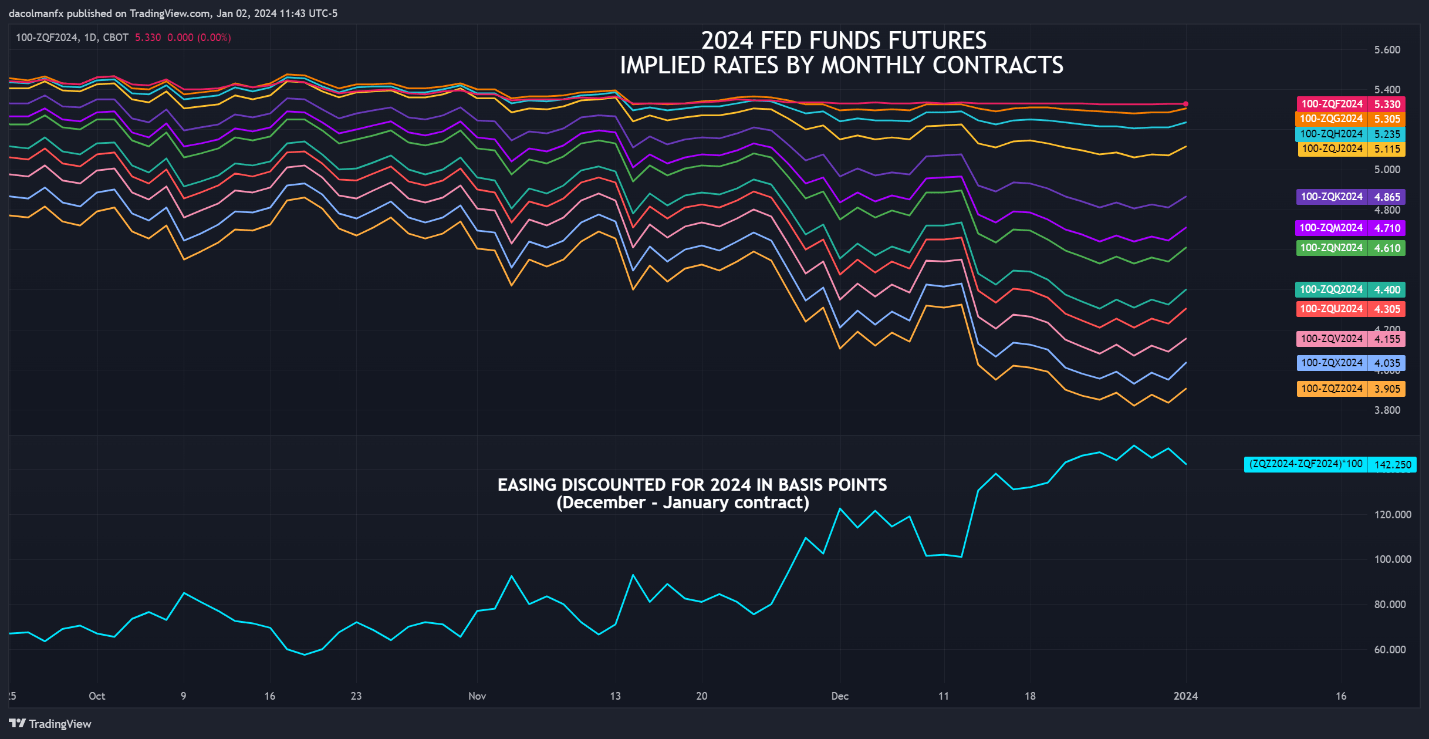This screenshot has width=1429, height=739.
Task: Click the Dec label on the time axis
Action: (x=839, y=695)
